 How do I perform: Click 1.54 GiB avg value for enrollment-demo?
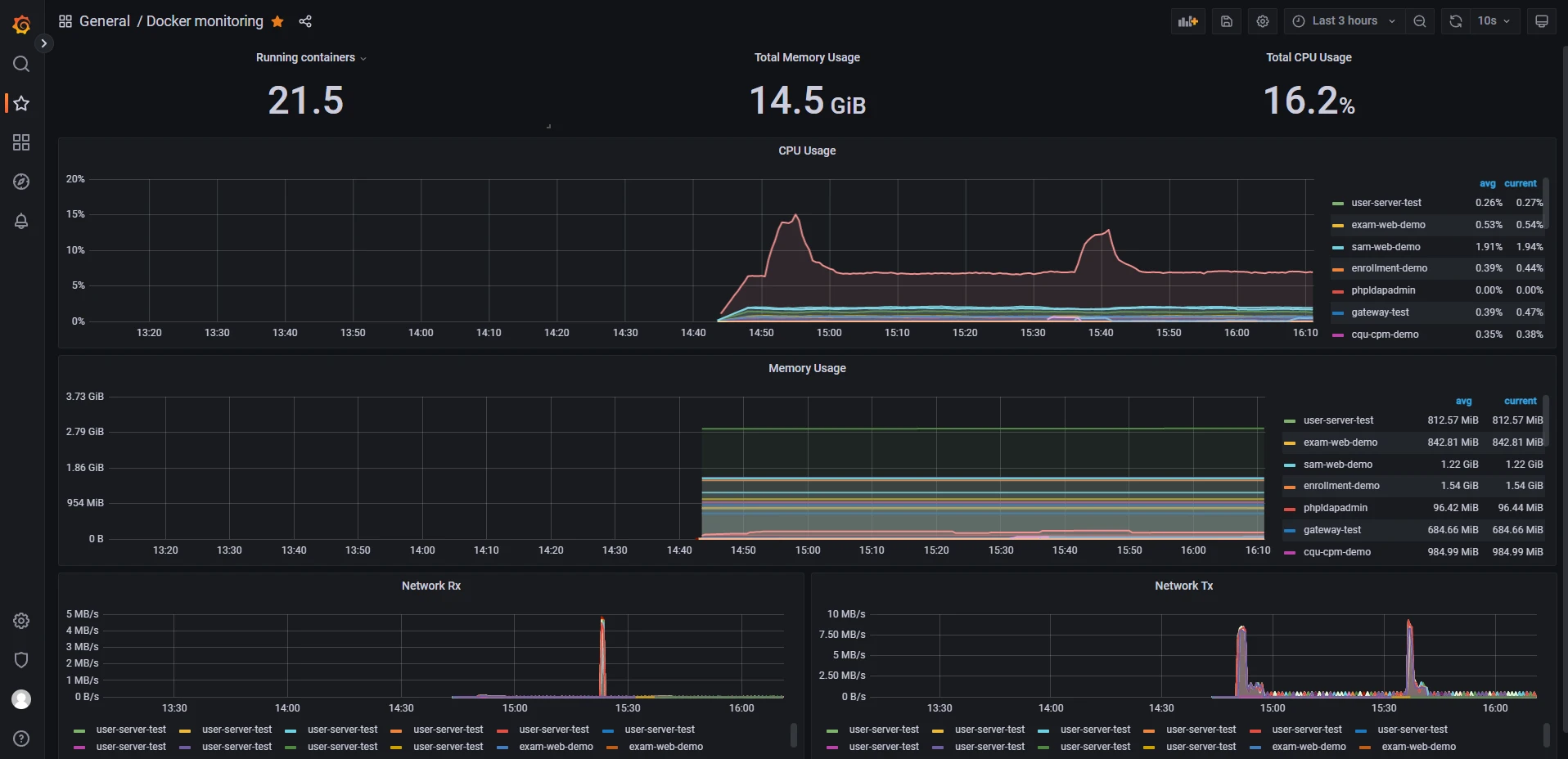pos(1459,486)
